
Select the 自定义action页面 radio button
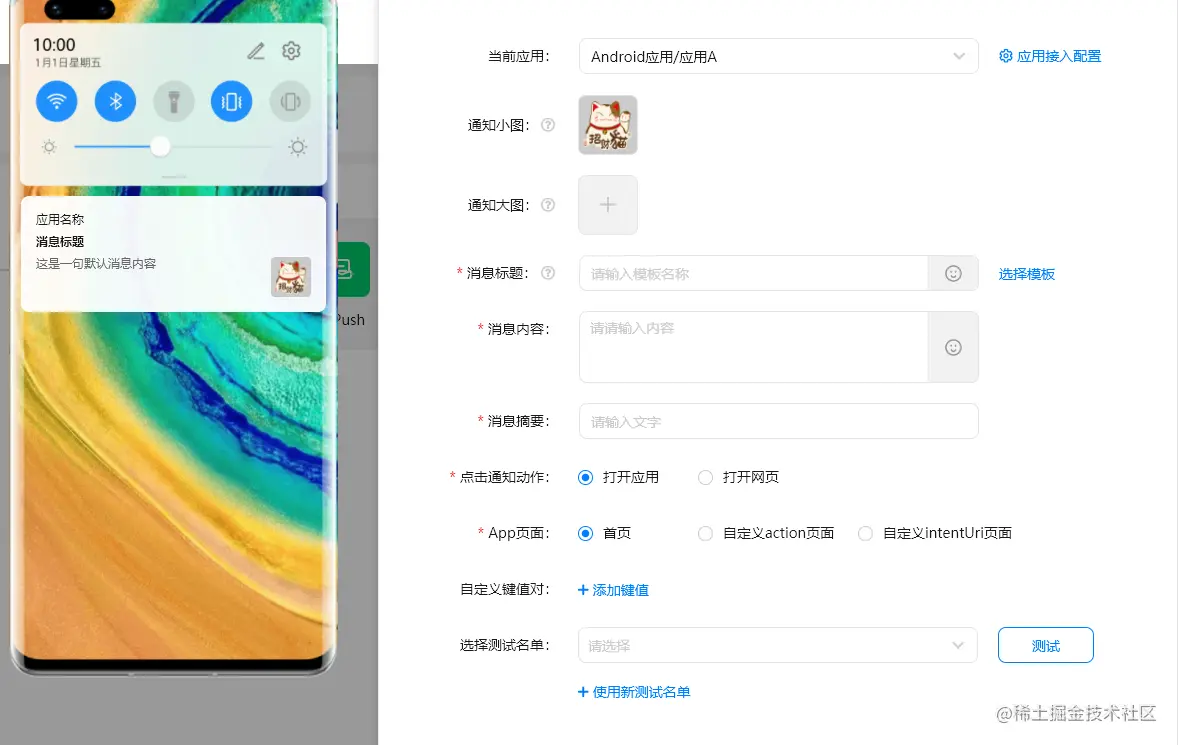[x=705, y=533]
